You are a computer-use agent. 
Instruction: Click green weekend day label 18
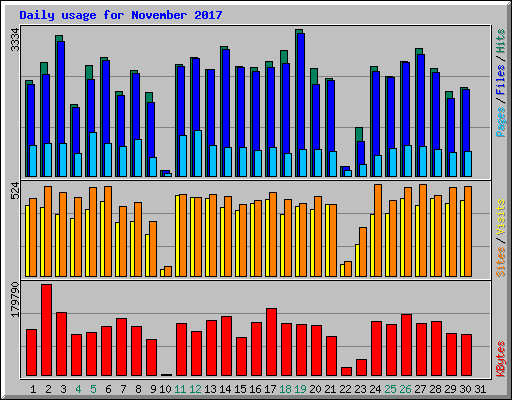click(x=285, y=389)
